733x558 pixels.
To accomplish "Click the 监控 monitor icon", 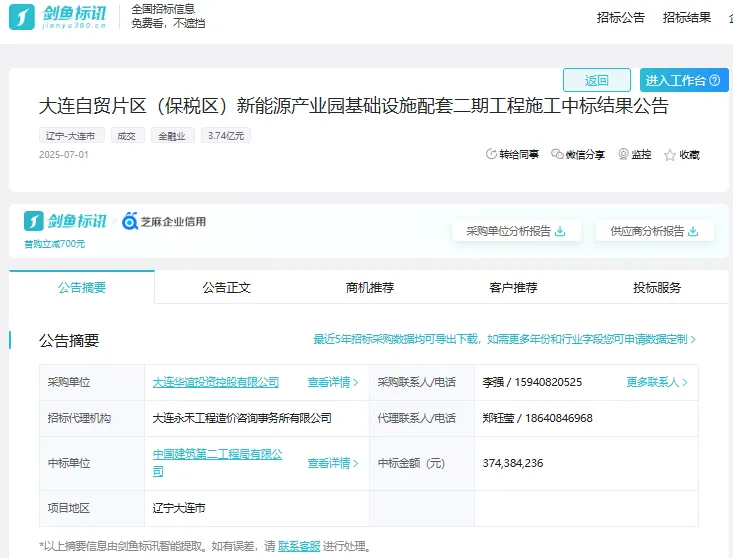I will tap(623, 154).
